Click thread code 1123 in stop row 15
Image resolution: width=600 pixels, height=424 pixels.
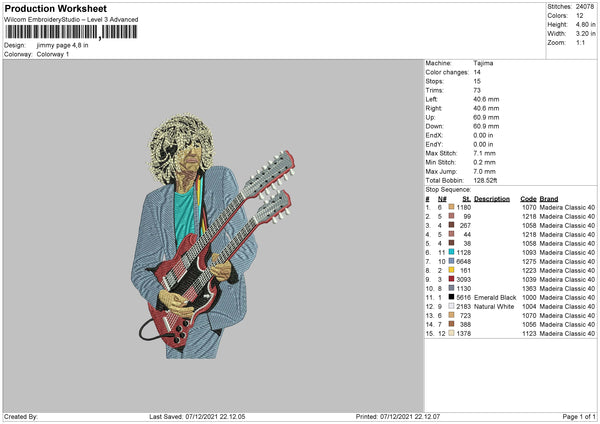[529, 333]
